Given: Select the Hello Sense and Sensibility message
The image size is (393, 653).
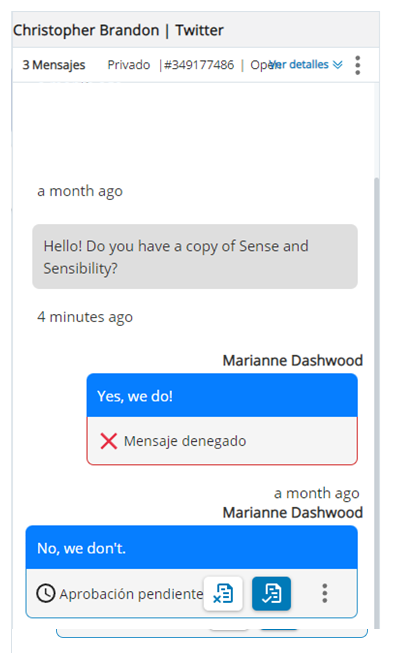Looking at the screenshot, I should [x=195, y=257].
